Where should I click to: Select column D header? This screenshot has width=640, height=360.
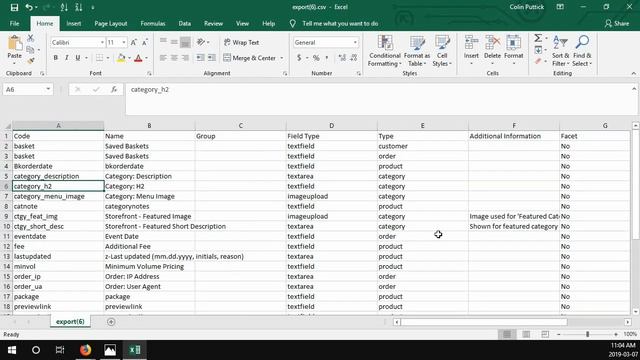click(331, 126)
